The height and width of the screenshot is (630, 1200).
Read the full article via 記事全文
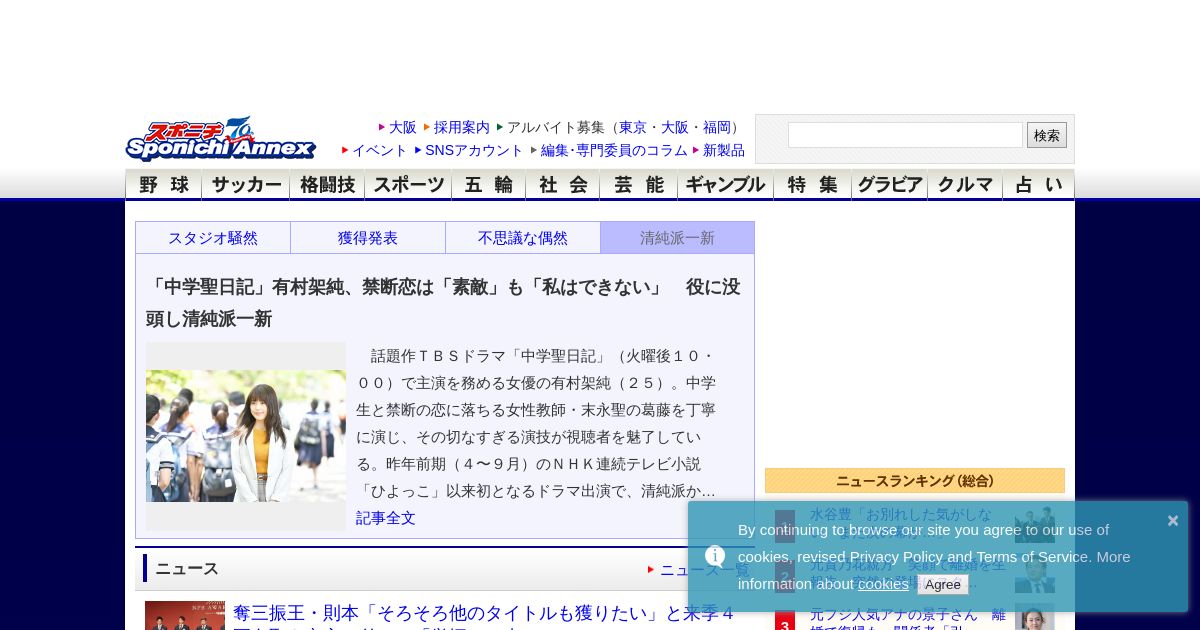click(x=386, y=518)
